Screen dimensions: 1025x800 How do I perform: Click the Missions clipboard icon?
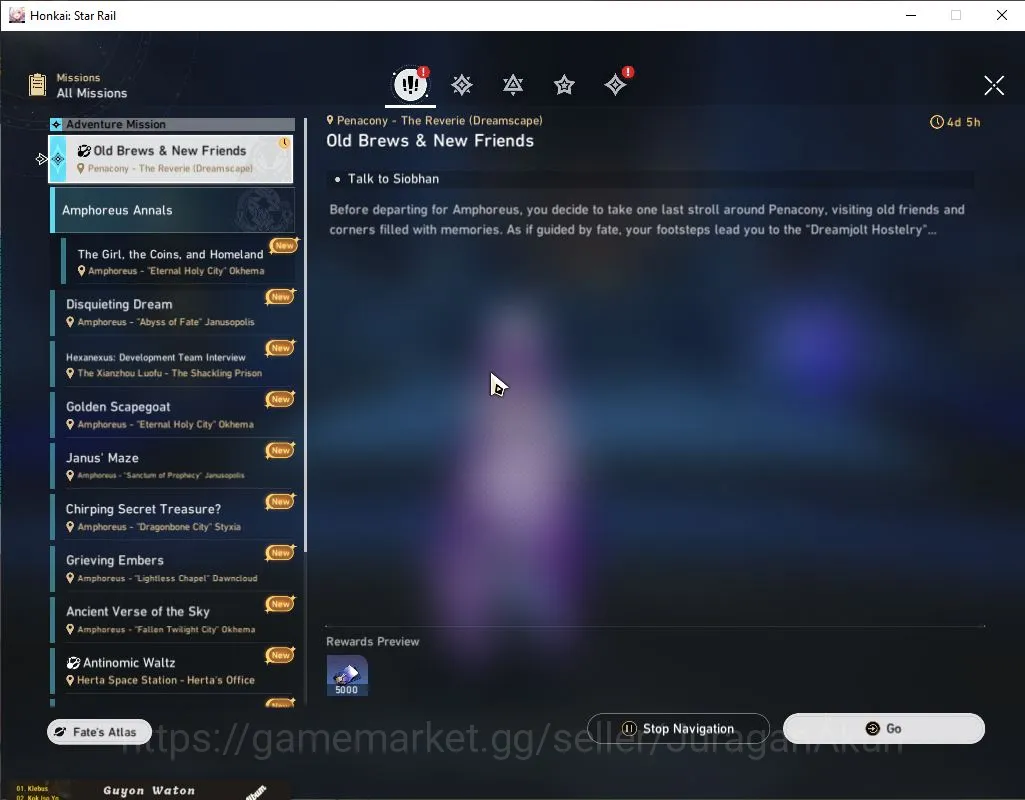37,85
